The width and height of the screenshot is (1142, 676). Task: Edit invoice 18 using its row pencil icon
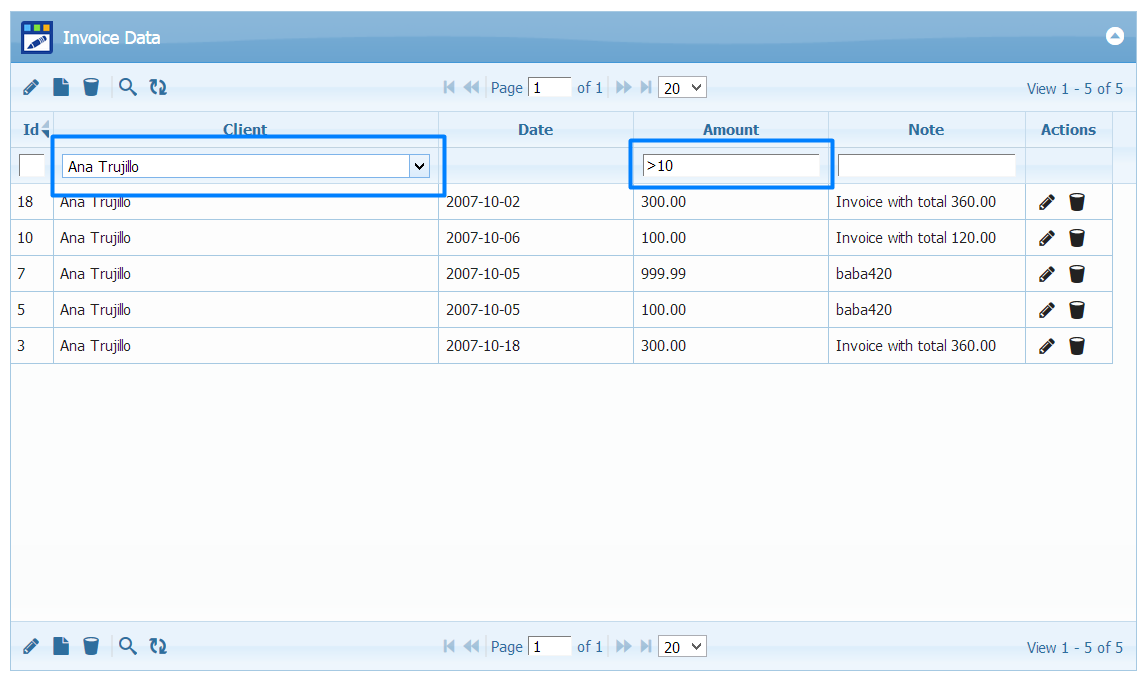tap(1046, 201)
